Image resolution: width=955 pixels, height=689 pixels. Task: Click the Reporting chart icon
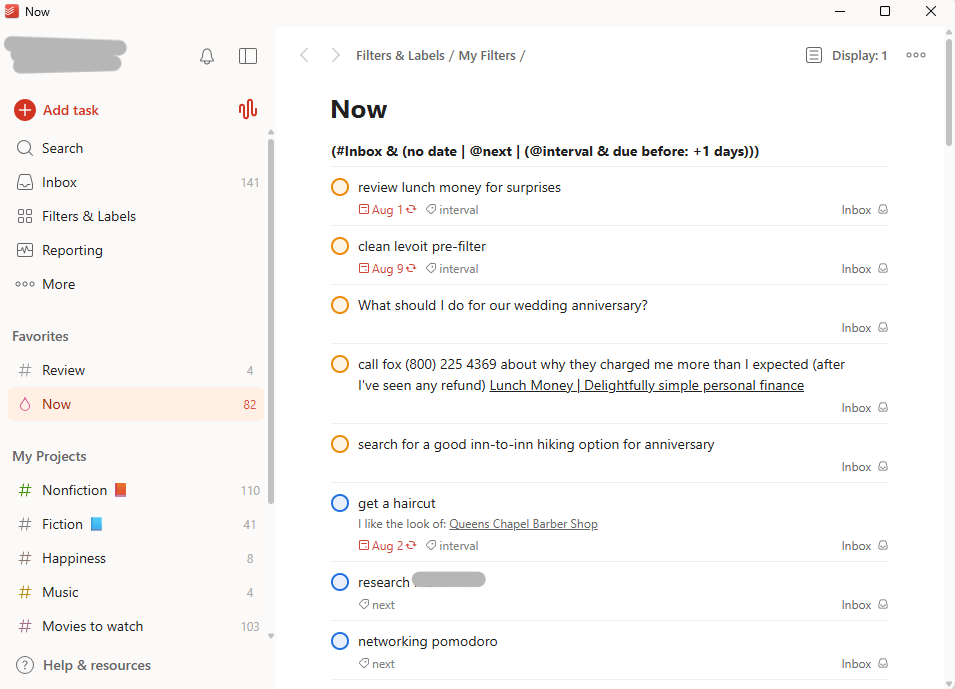(x=25, y=250)
